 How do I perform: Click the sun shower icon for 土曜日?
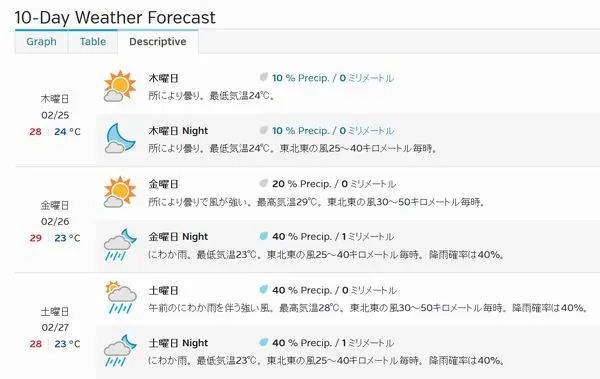click(121, 297)
